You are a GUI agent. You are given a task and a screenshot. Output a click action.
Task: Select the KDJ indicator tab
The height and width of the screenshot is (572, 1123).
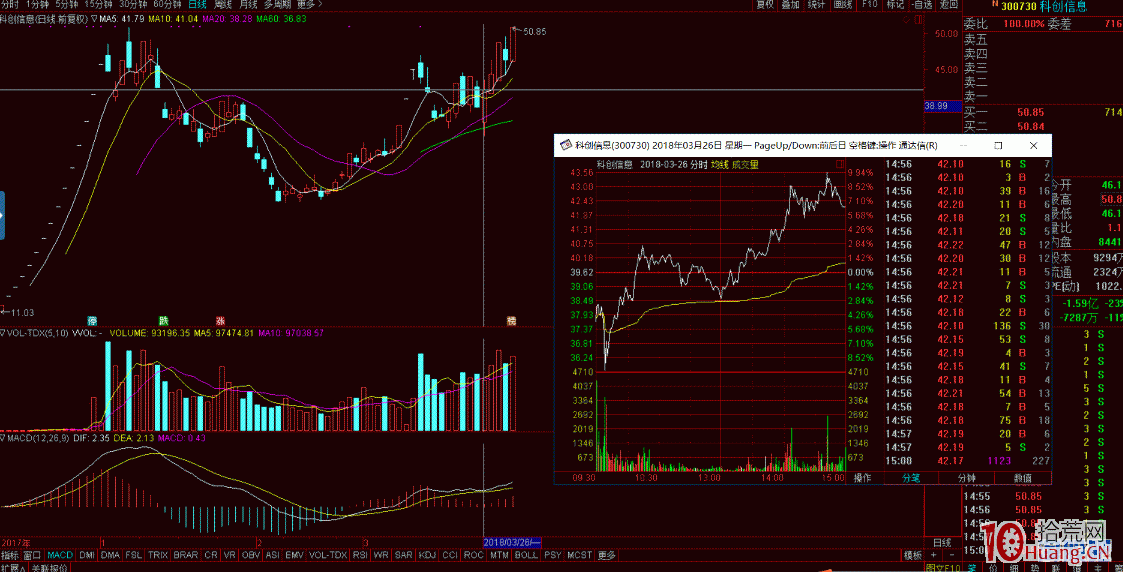click(428, 555)
